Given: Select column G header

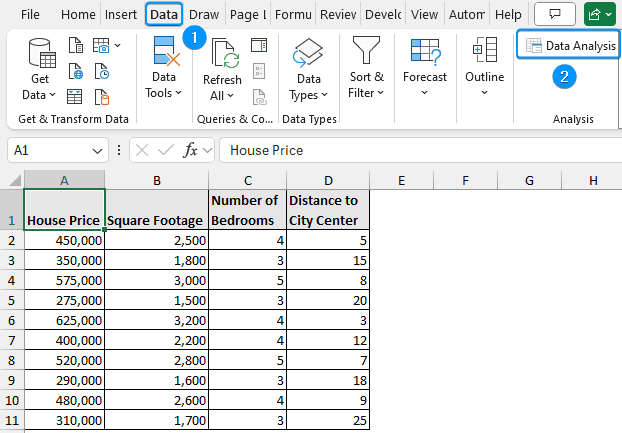Looking at the screenshot, I should pyautogui.click(x=529, y=180).
